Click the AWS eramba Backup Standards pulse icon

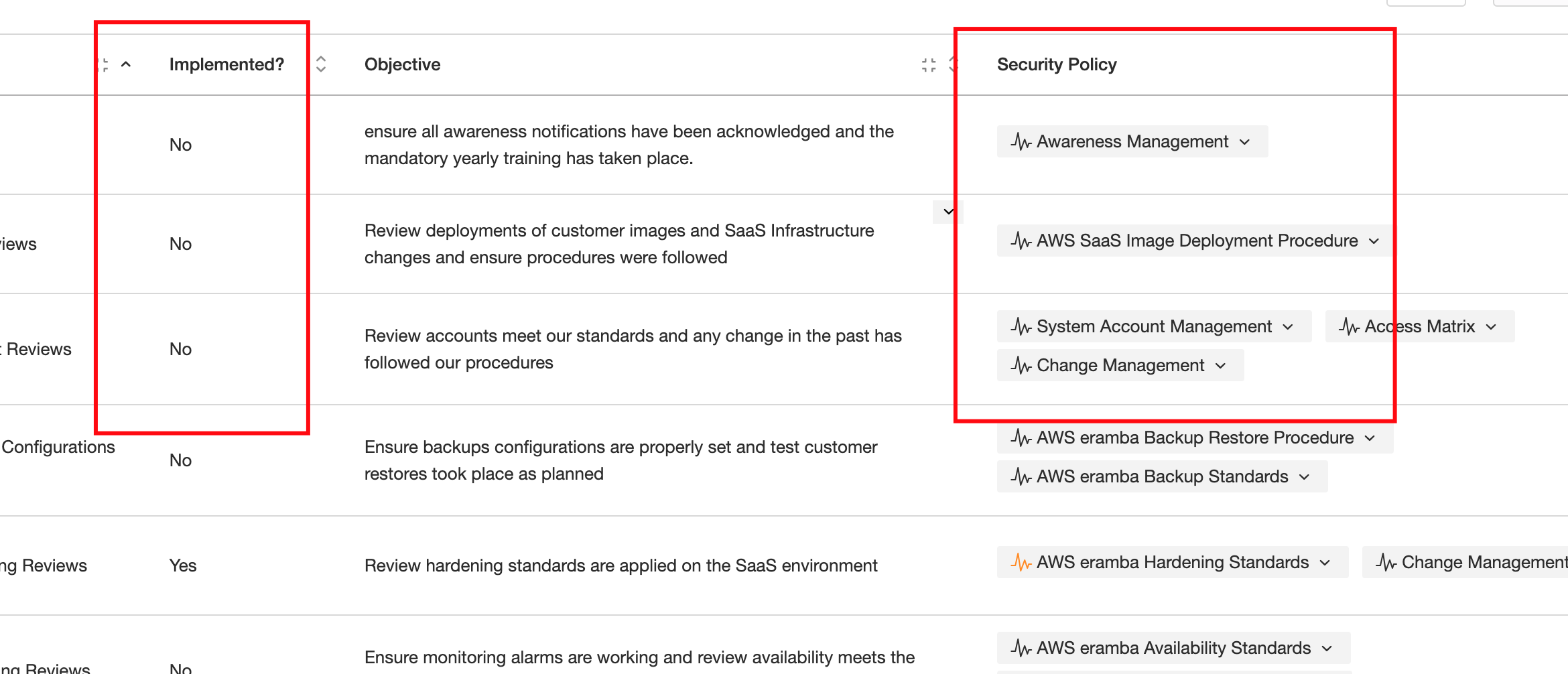[x=1021, y=477]
